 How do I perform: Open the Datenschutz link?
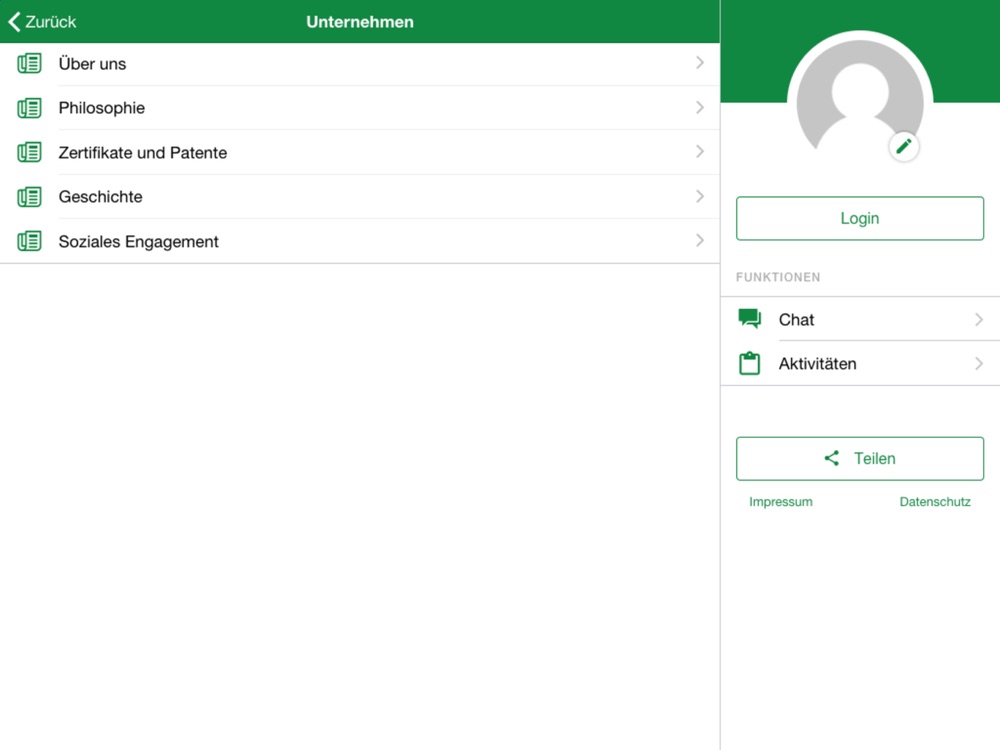935,502
